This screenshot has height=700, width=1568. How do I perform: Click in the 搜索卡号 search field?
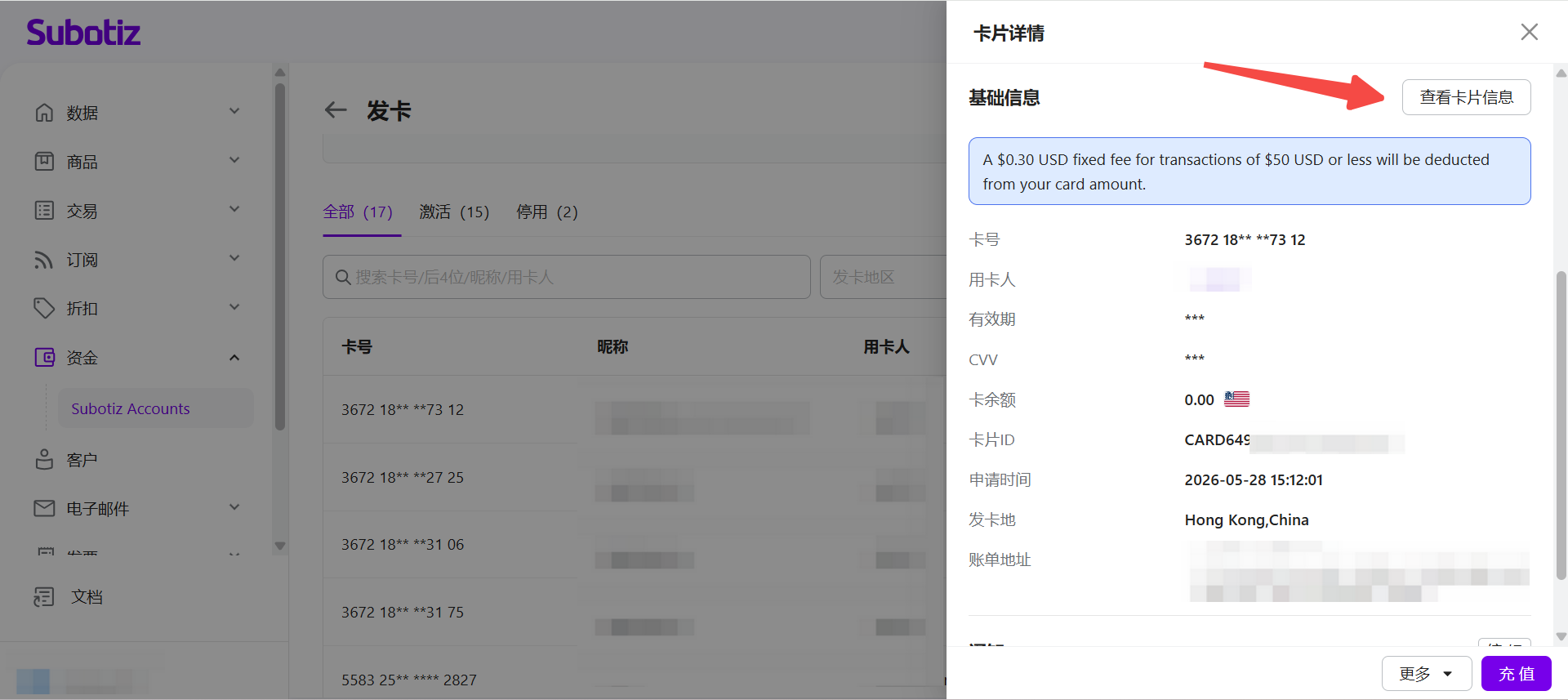[567, 277]
